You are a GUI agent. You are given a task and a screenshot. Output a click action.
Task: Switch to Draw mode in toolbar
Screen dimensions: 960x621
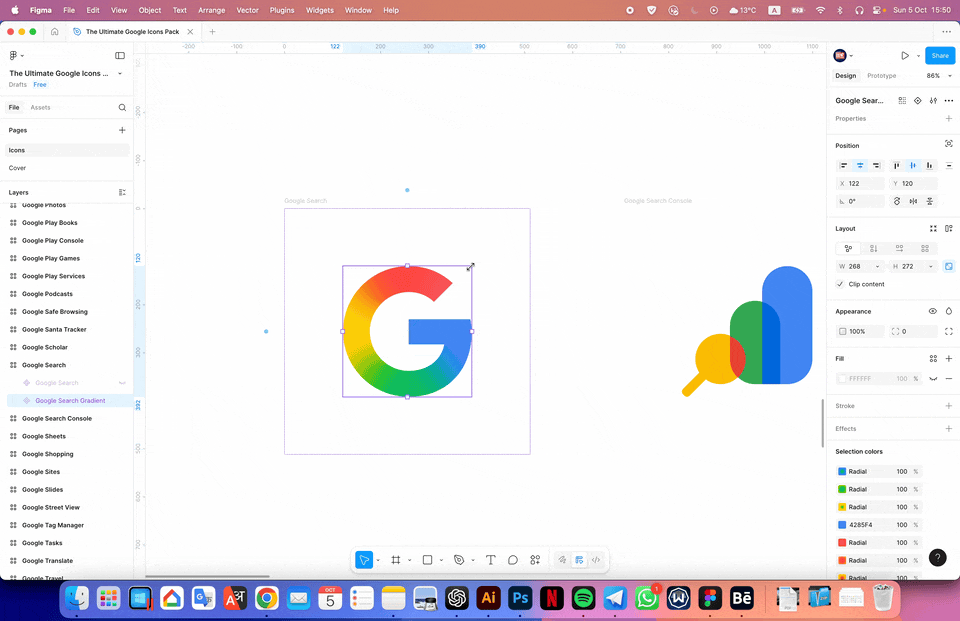tap(562, 560)
